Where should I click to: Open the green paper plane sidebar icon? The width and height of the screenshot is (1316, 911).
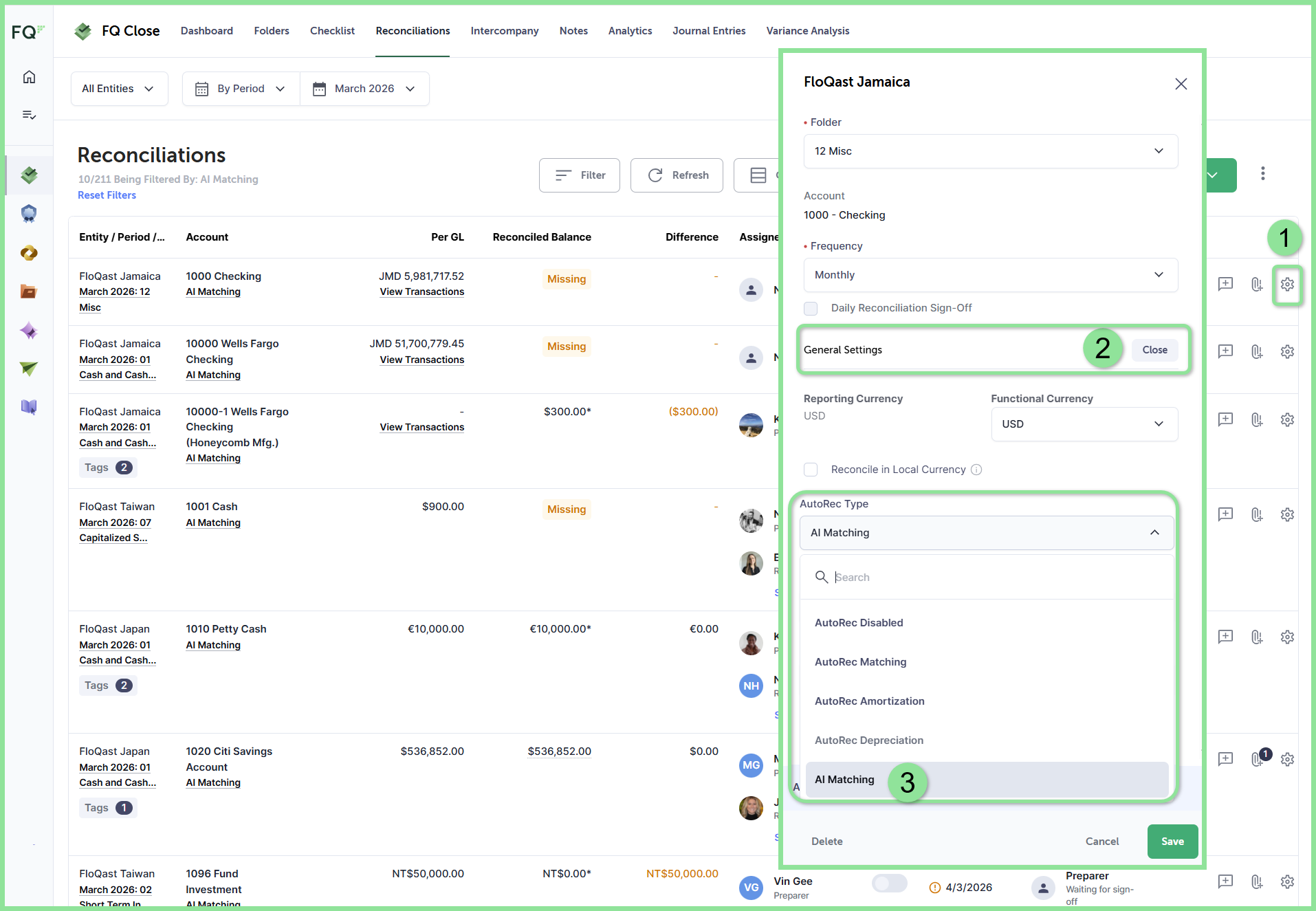pos(29,369)
